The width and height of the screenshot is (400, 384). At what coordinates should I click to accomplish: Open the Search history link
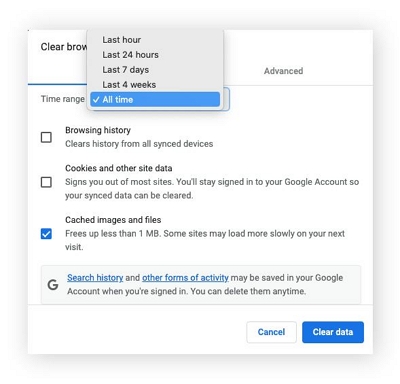point(95,278)
